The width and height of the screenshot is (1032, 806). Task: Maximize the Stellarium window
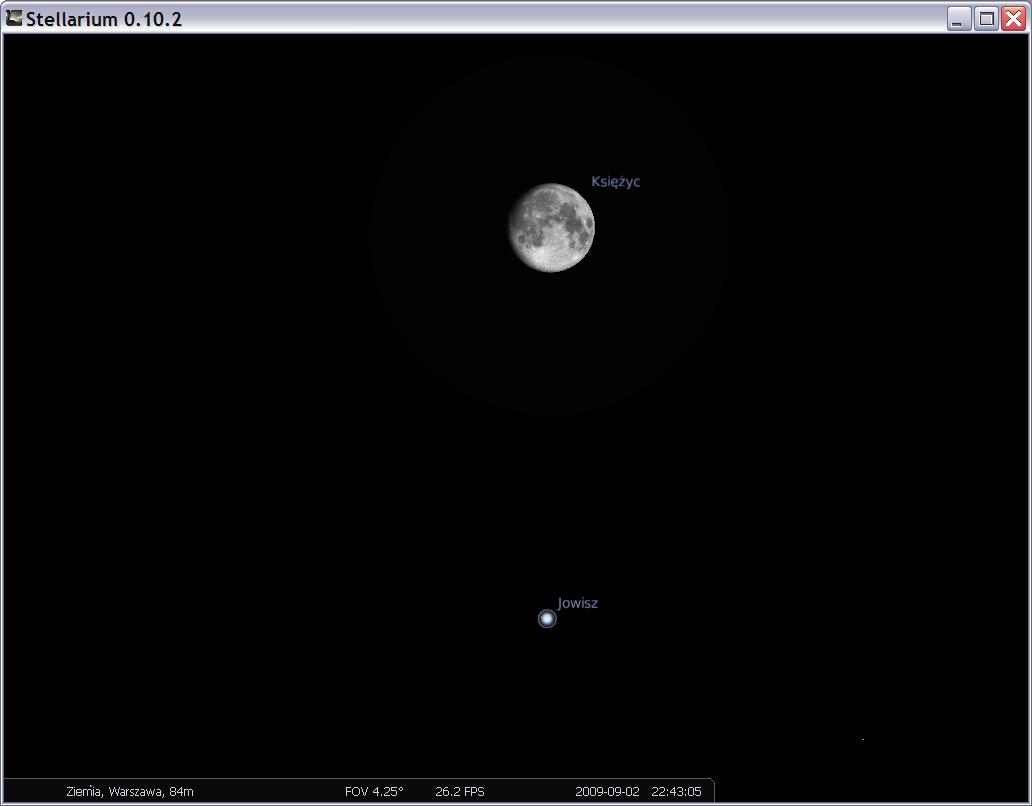point(986,19)
